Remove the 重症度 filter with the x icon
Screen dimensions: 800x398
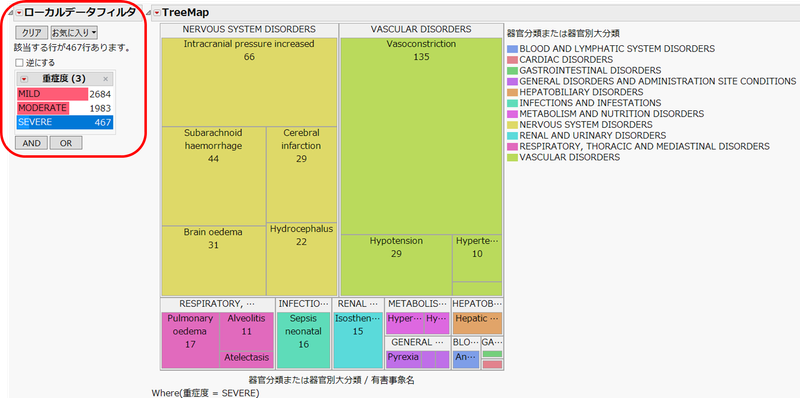pyautogui.click(x=106, y=79)
